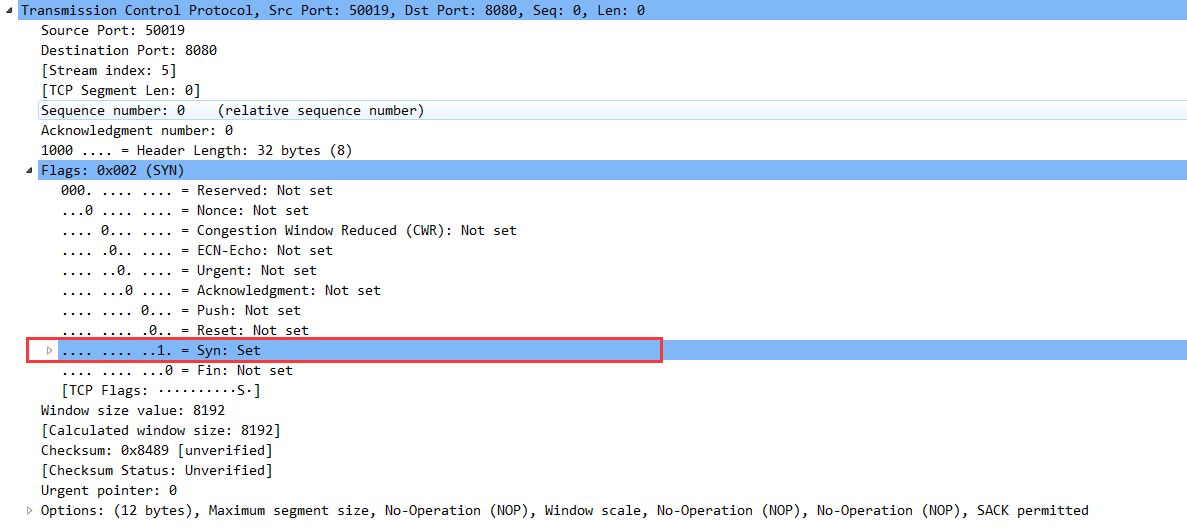Select the Calculated window size: 8192 row
Image resolution: width=1187 pixels, height=531 pixels.
coord(160,430)
